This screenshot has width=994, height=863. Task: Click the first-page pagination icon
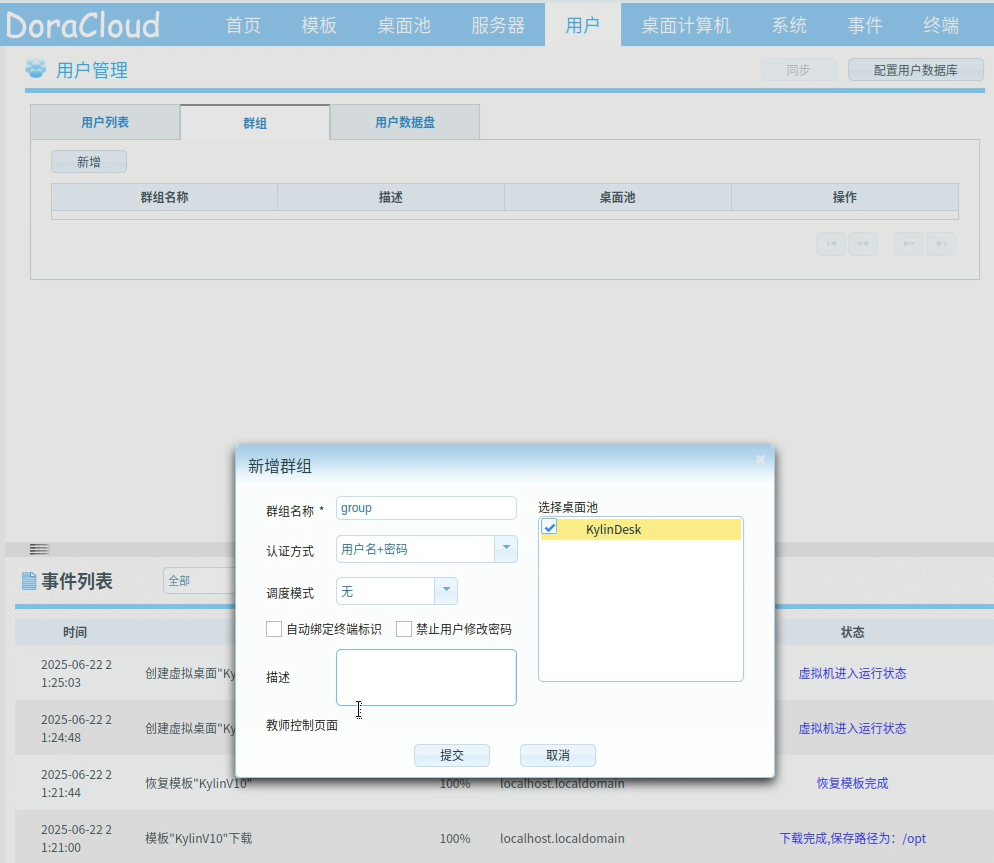[x=830, y=243]
